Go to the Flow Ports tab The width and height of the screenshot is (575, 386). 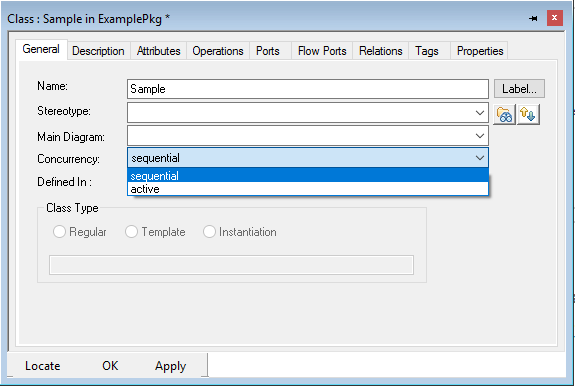pyautogui.click(x=322, y=51)
